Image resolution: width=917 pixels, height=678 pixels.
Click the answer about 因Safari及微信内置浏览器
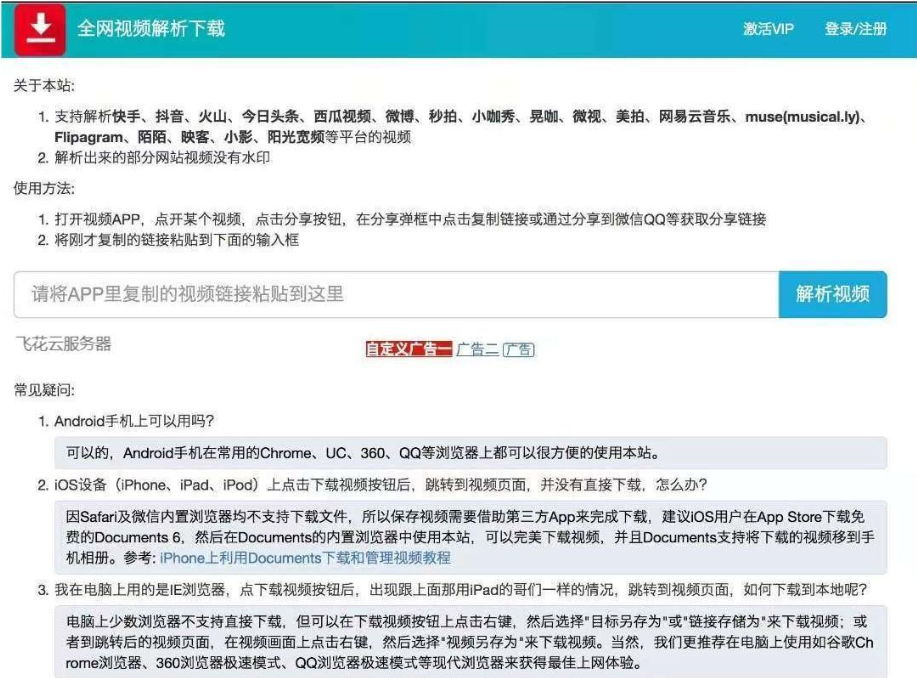click(x=471, y=538)
